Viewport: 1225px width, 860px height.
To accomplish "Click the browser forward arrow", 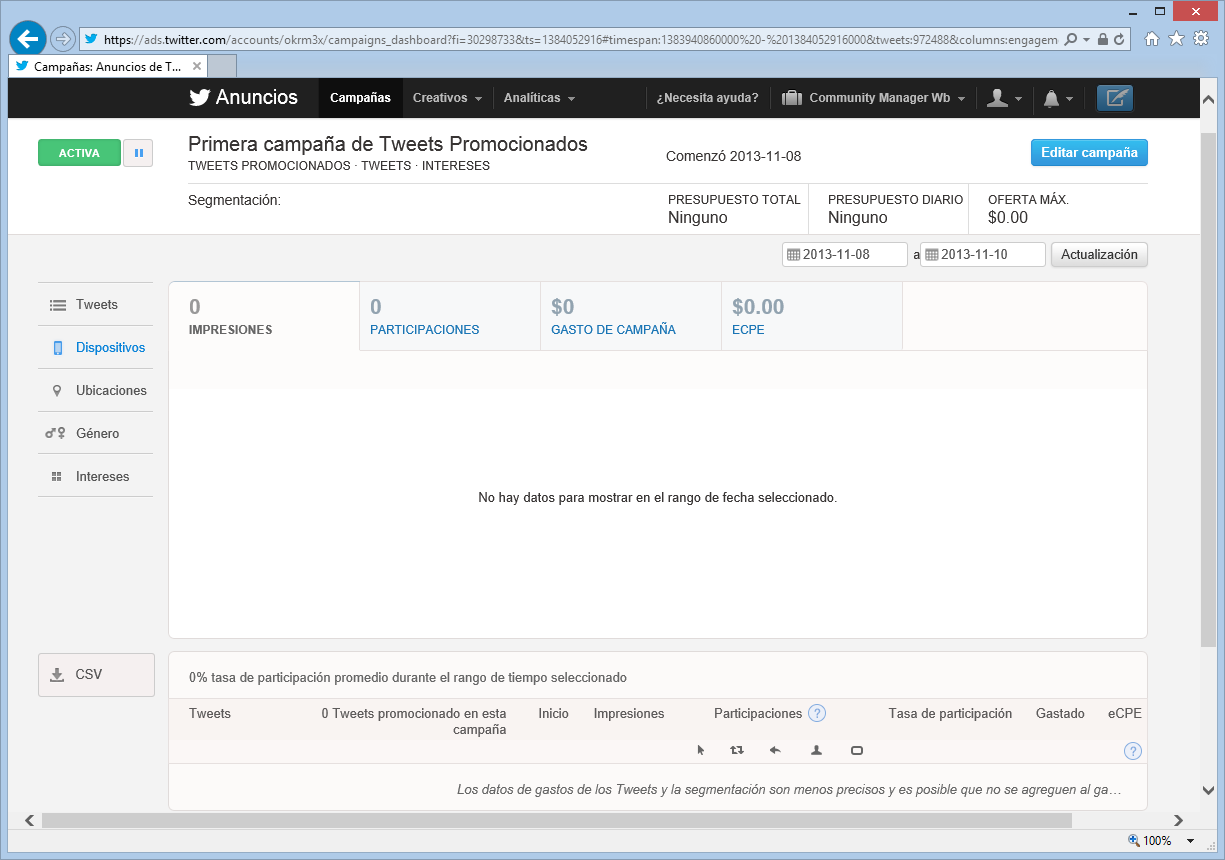I will [x=63, y=39].
